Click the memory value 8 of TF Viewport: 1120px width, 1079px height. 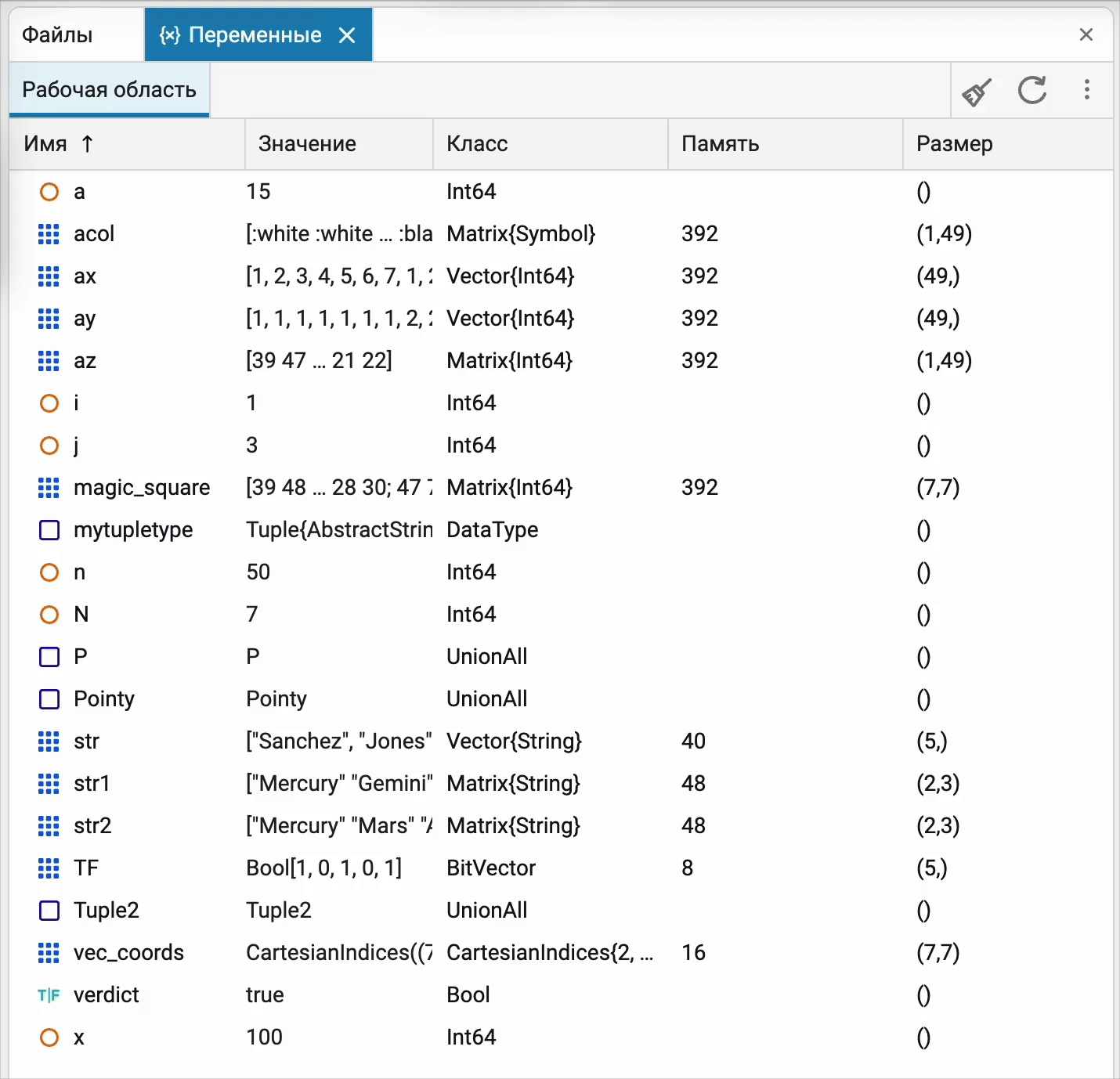[x=687, y=868]
